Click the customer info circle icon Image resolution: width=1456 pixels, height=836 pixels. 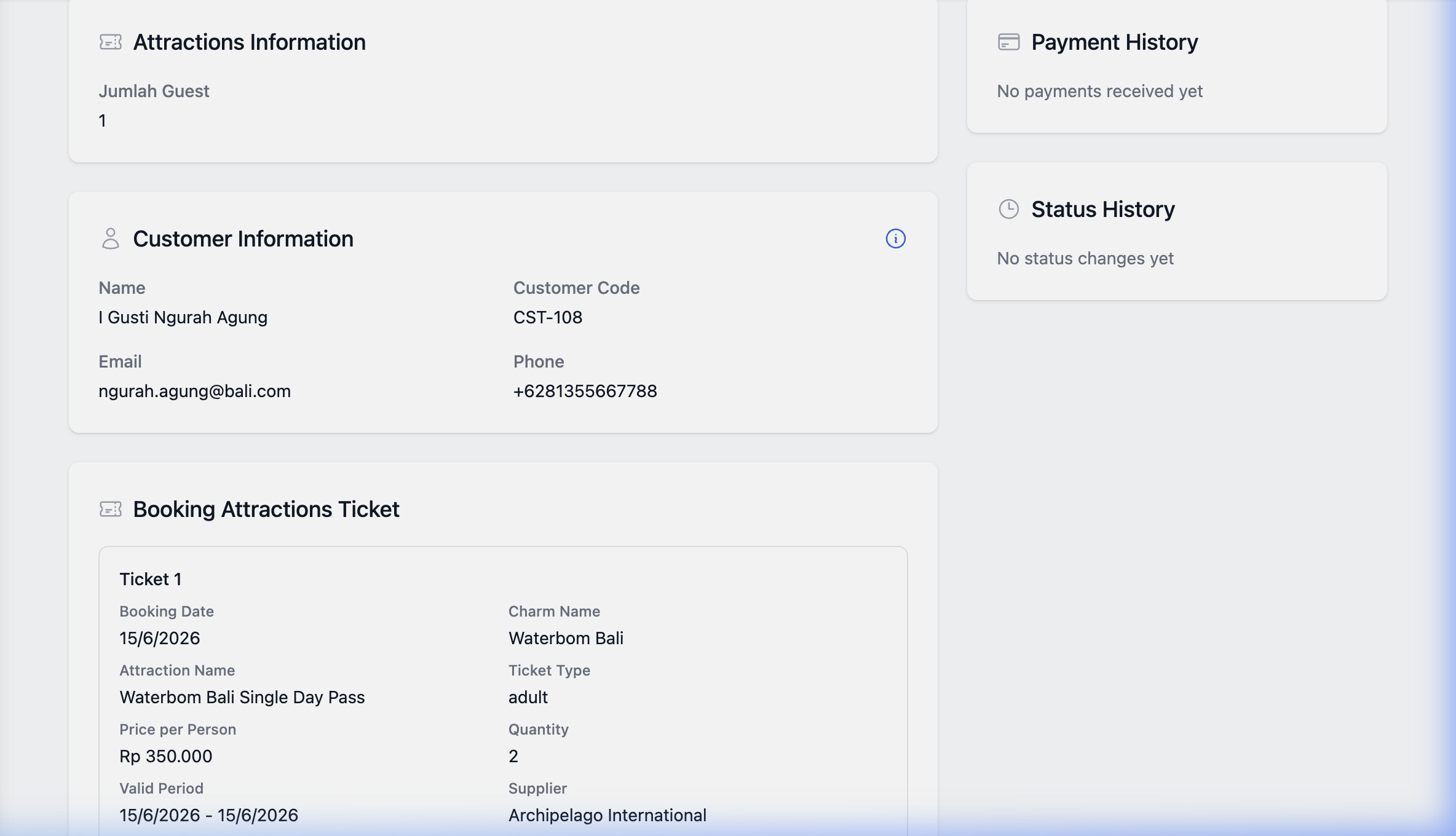pos(895,239)
